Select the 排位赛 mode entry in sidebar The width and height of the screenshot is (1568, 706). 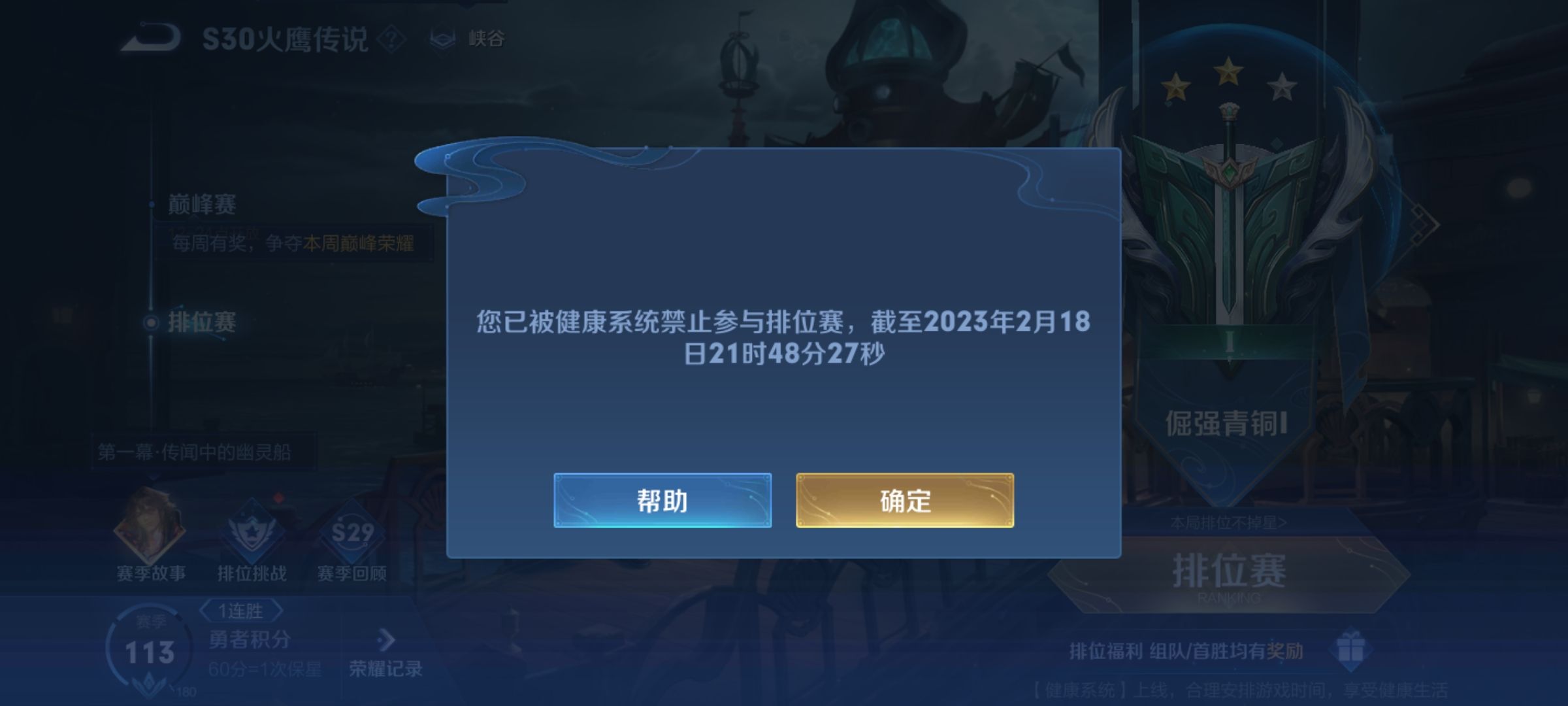202,322
